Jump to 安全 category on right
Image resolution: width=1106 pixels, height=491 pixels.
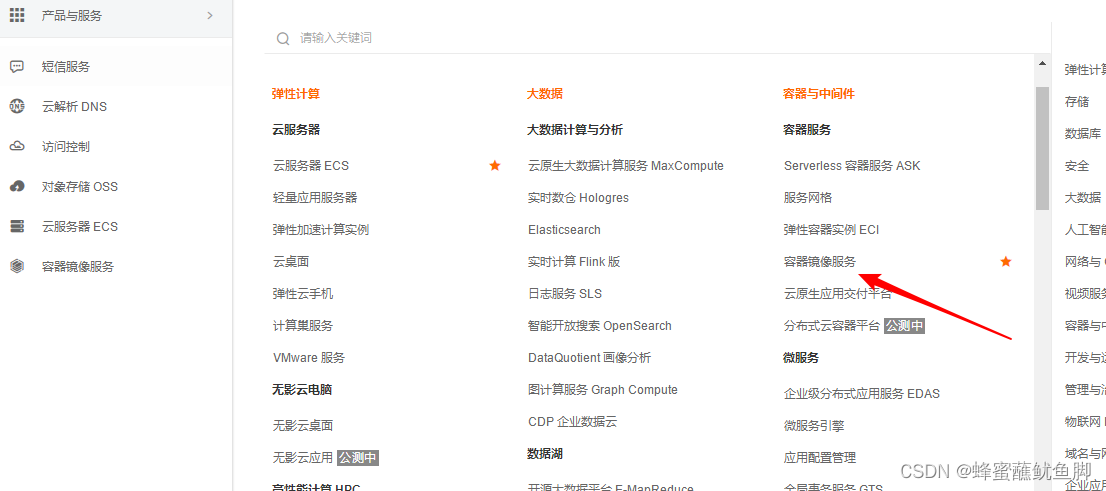pos(1076,166)
